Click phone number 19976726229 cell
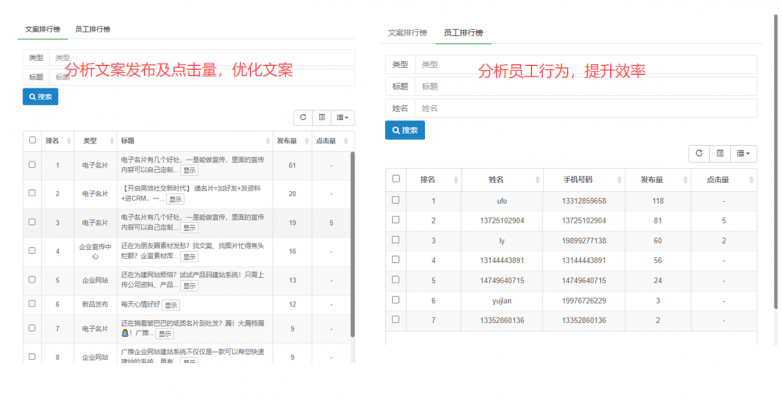Screen dimensions: 782x400 coord(584,301)
